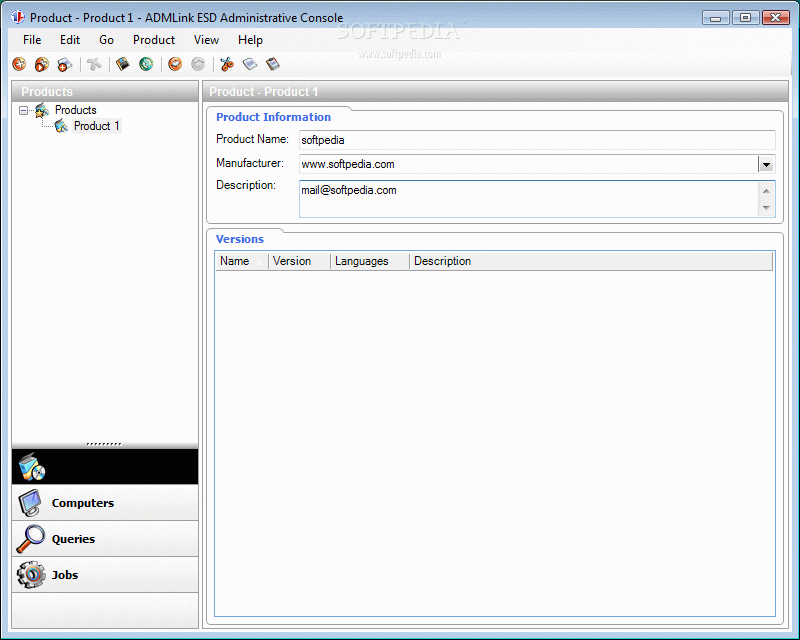Click the Jobs gear icon
The image size is (800, 640).
coord(31,575)
